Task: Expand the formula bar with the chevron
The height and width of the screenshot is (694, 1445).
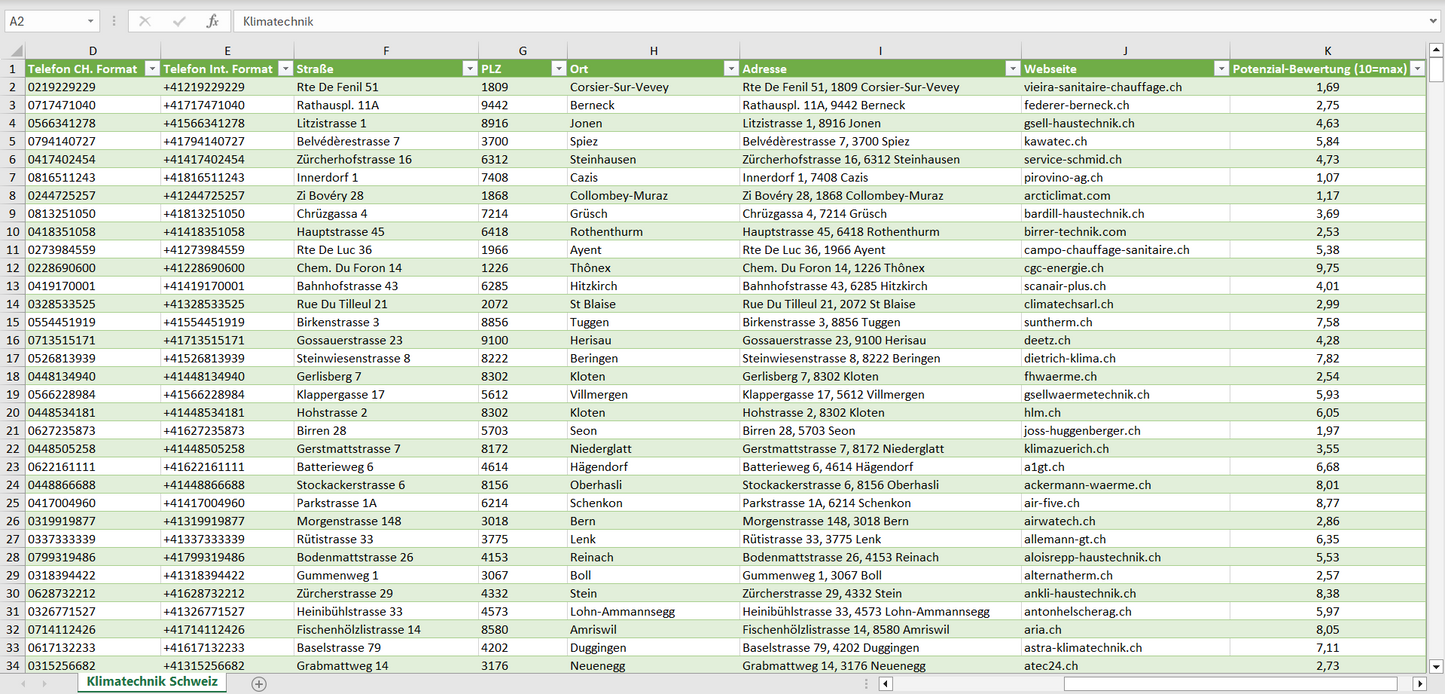Action: [1434, 21]
